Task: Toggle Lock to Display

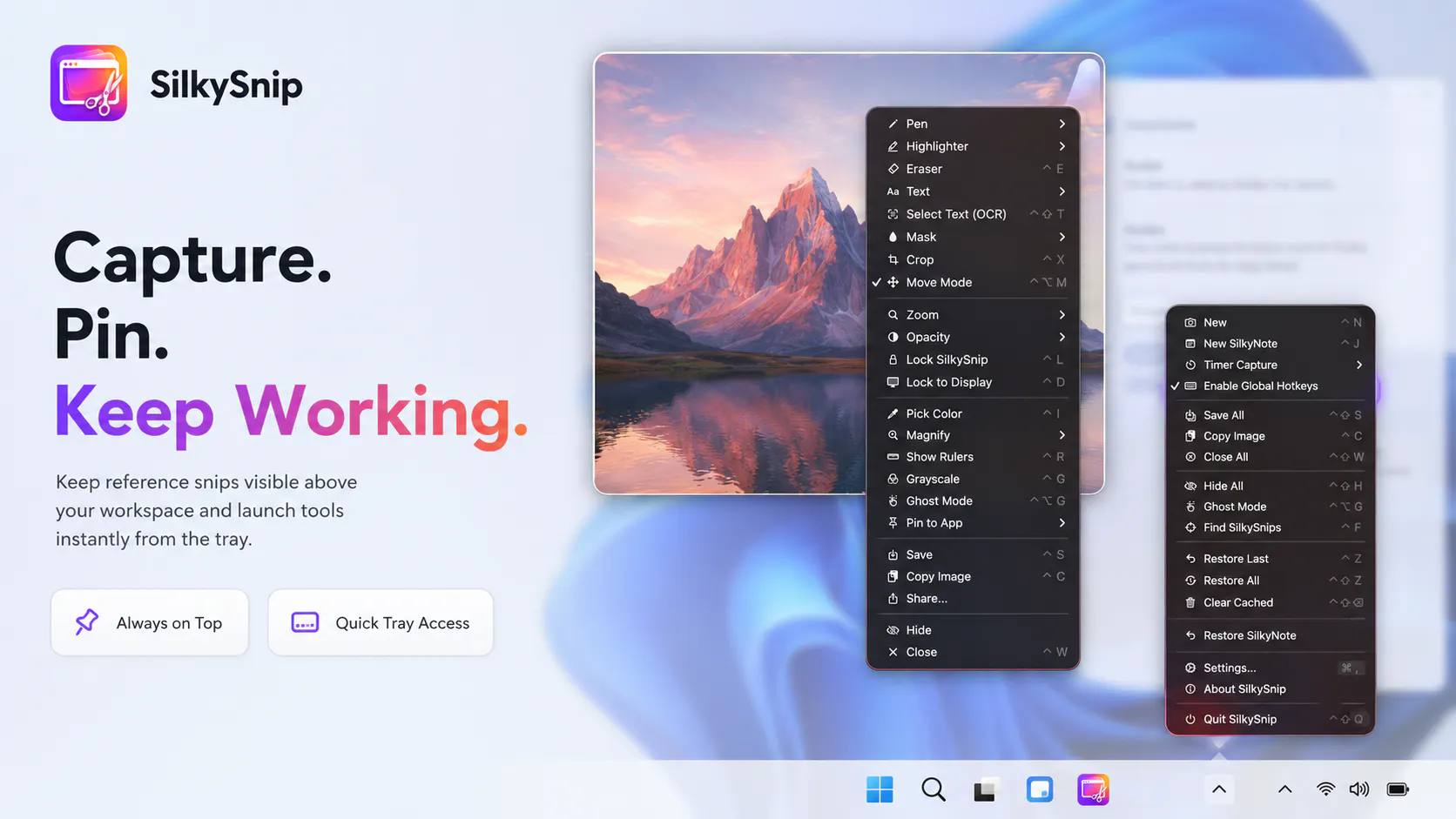Action: pyautogui.click(x=973, y=382)
